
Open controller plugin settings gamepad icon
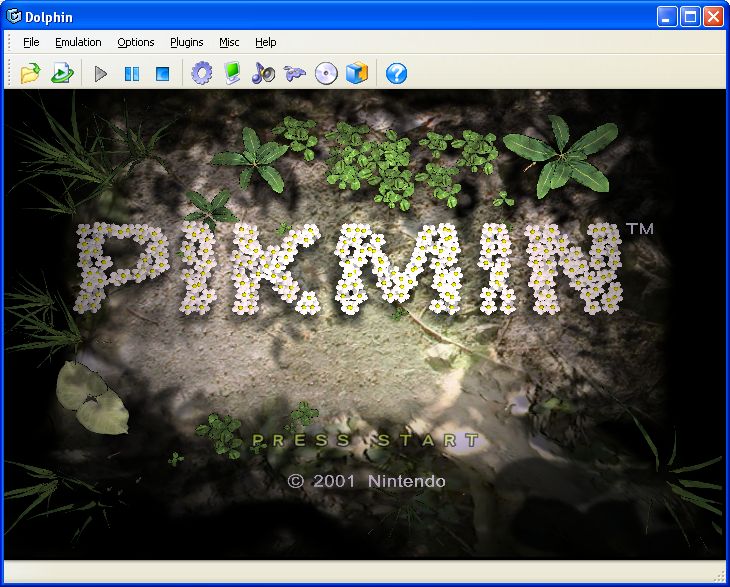click(295, 73)
